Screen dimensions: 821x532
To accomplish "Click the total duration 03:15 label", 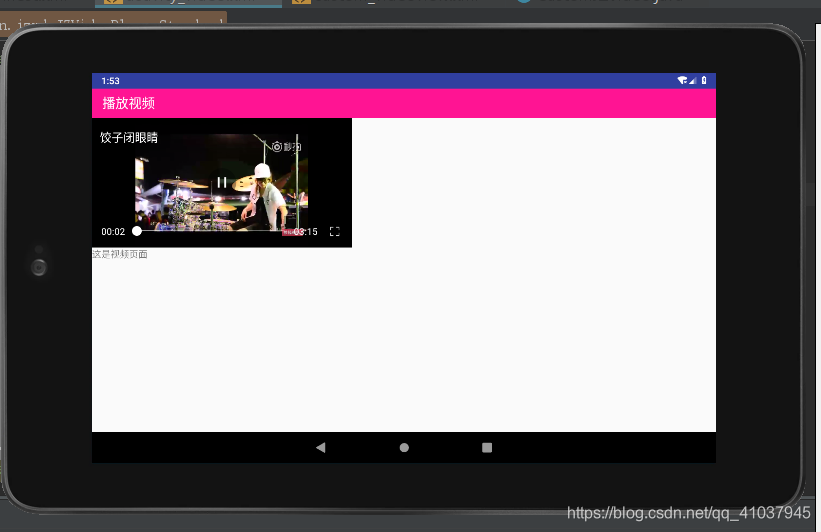I will [305, 231].
